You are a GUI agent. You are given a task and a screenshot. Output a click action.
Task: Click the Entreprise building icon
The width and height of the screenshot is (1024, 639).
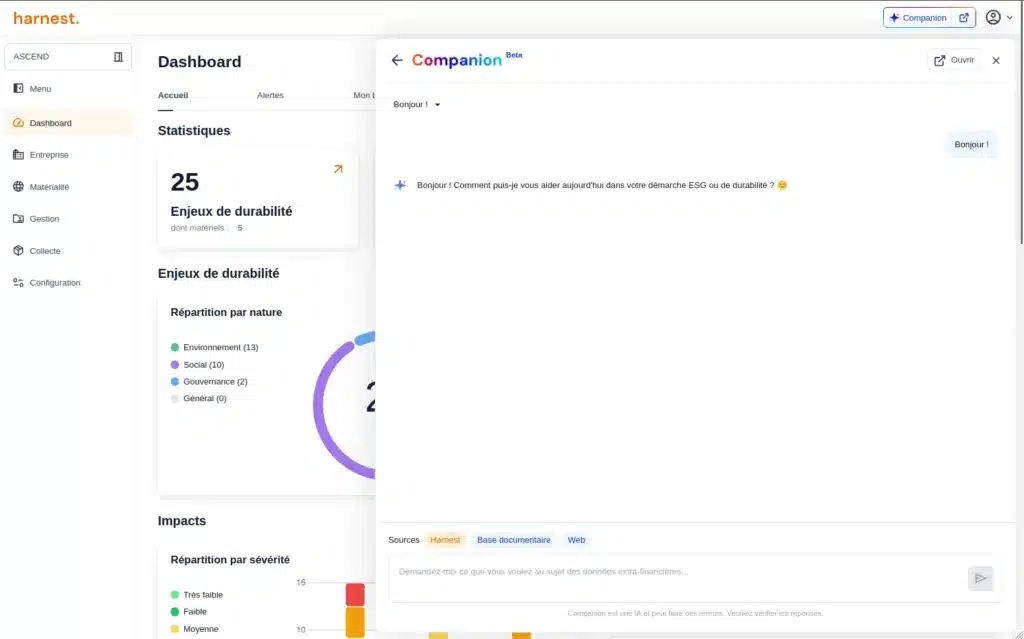coord(18,155)
